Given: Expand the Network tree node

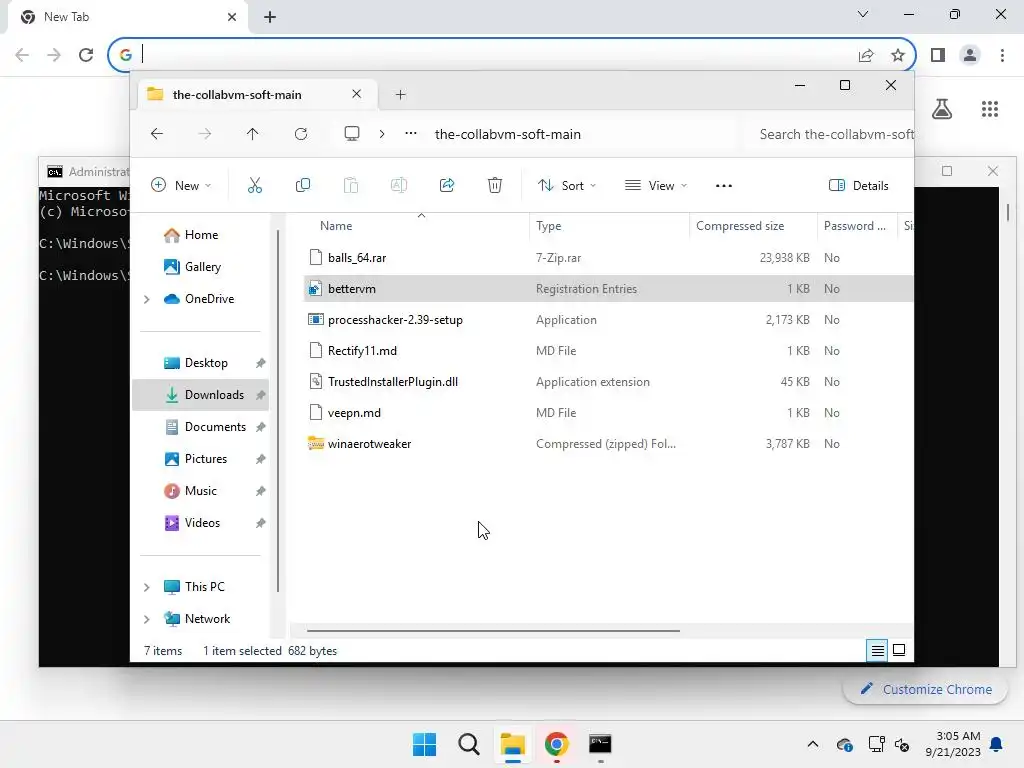Looking at the screenshot, I should point(147,619).
